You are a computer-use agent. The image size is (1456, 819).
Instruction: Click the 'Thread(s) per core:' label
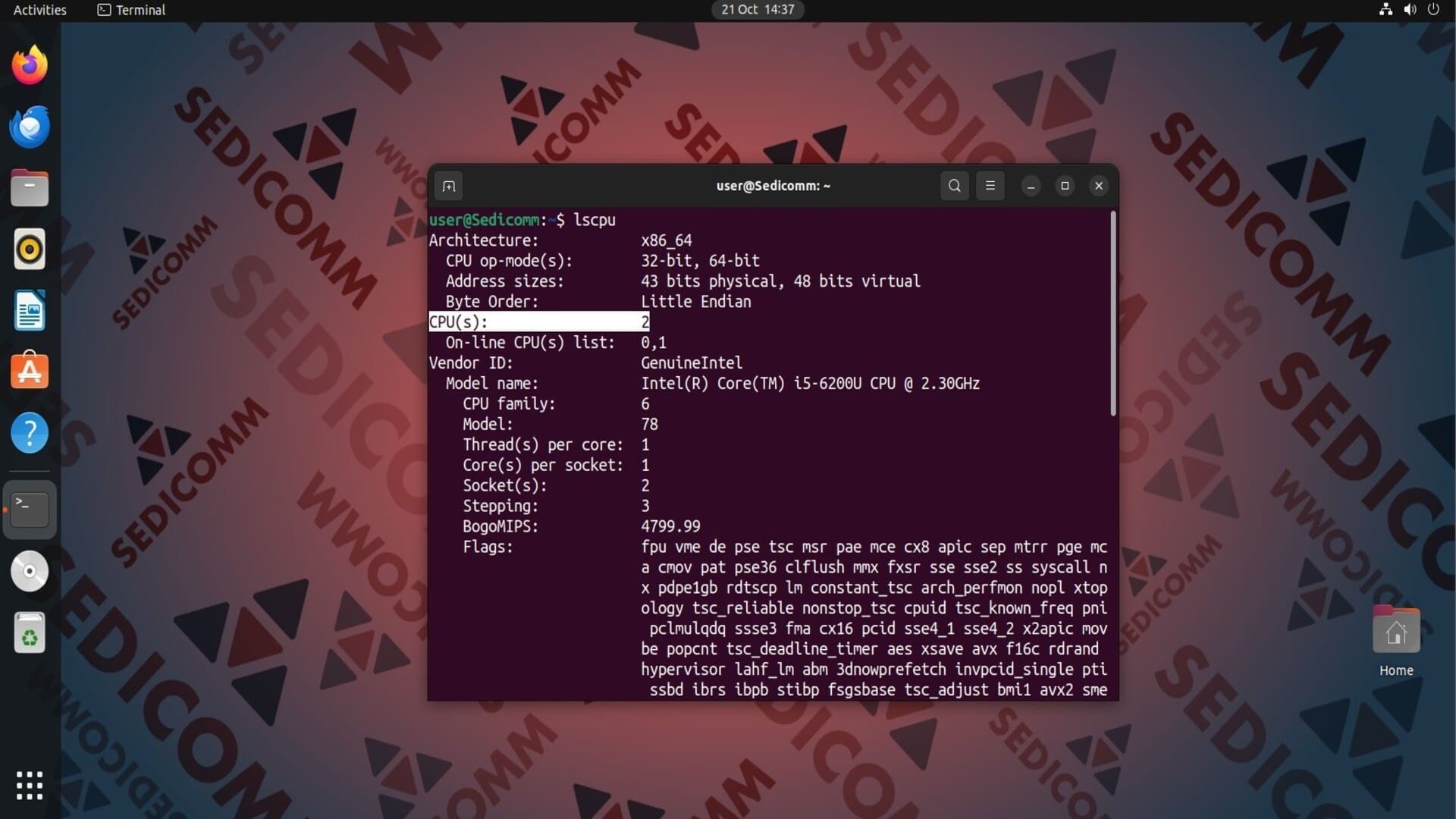coord(543,445)
